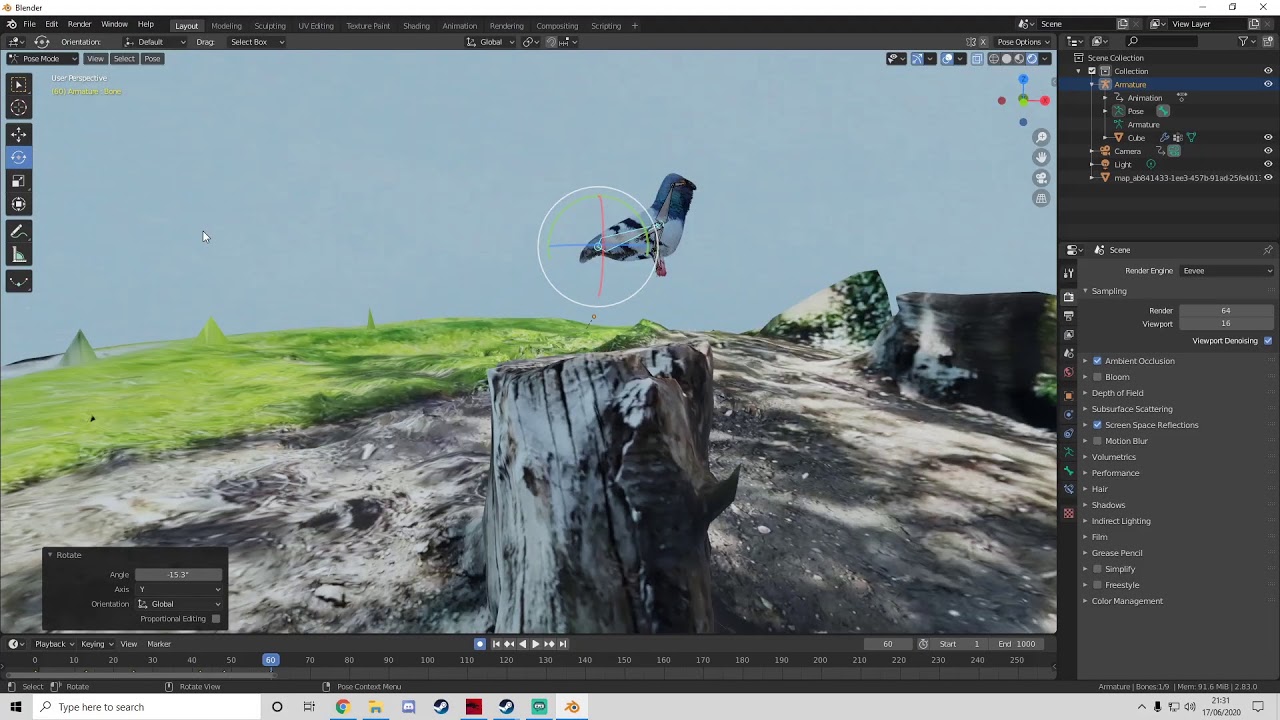The image size is (1280, 720).
Task: Open the Pose menu in viewport header
Action: point(152,59)
